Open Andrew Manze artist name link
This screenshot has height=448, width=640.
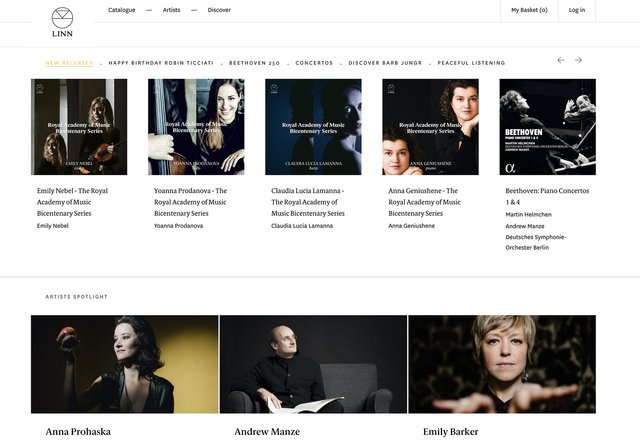coord(267,432)
